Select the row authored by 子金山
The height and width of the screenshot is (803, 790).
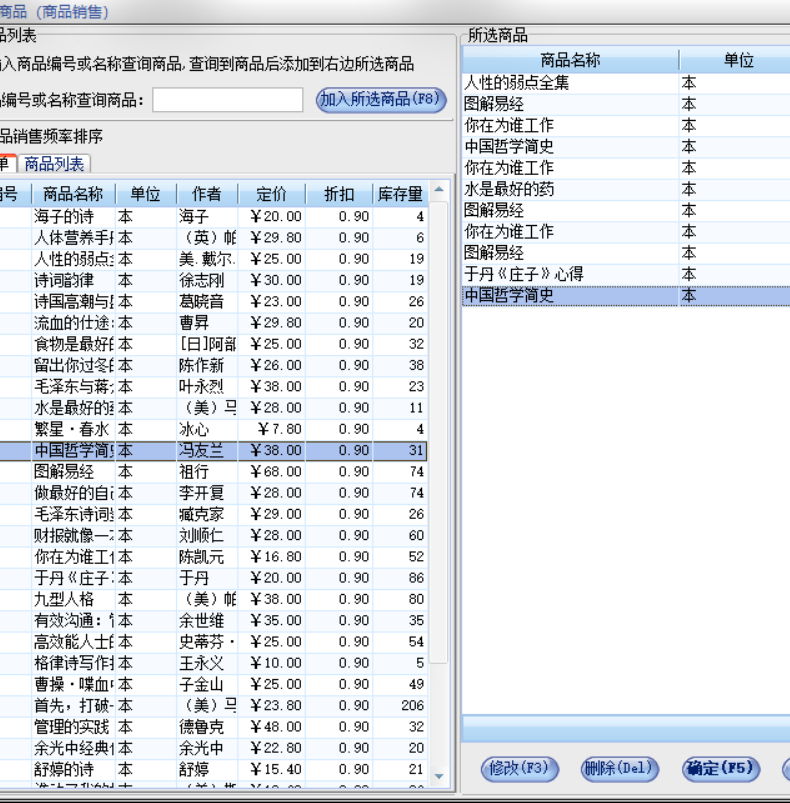[213, 684]
